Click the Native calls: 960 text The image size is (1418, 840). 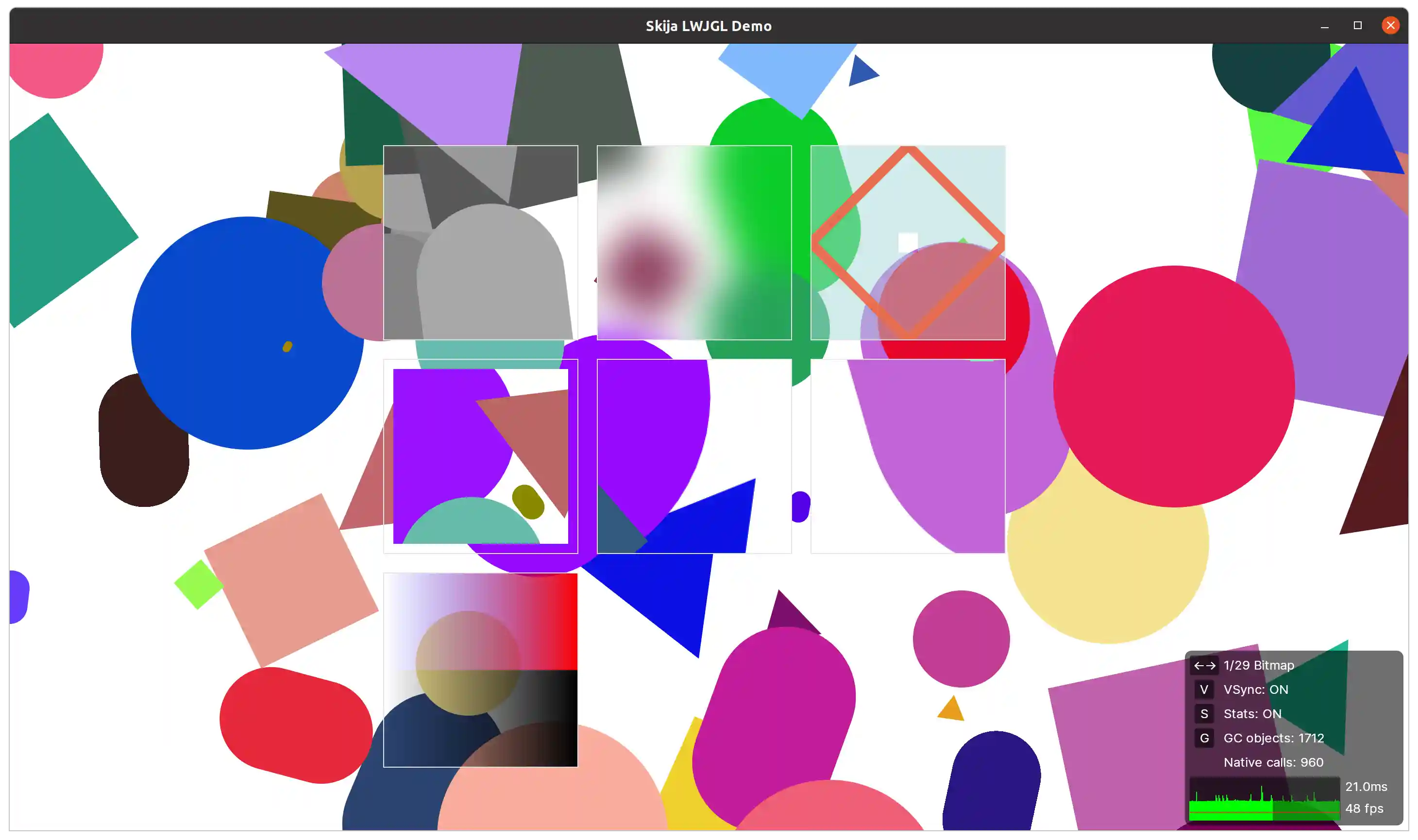pos(1273,762)
